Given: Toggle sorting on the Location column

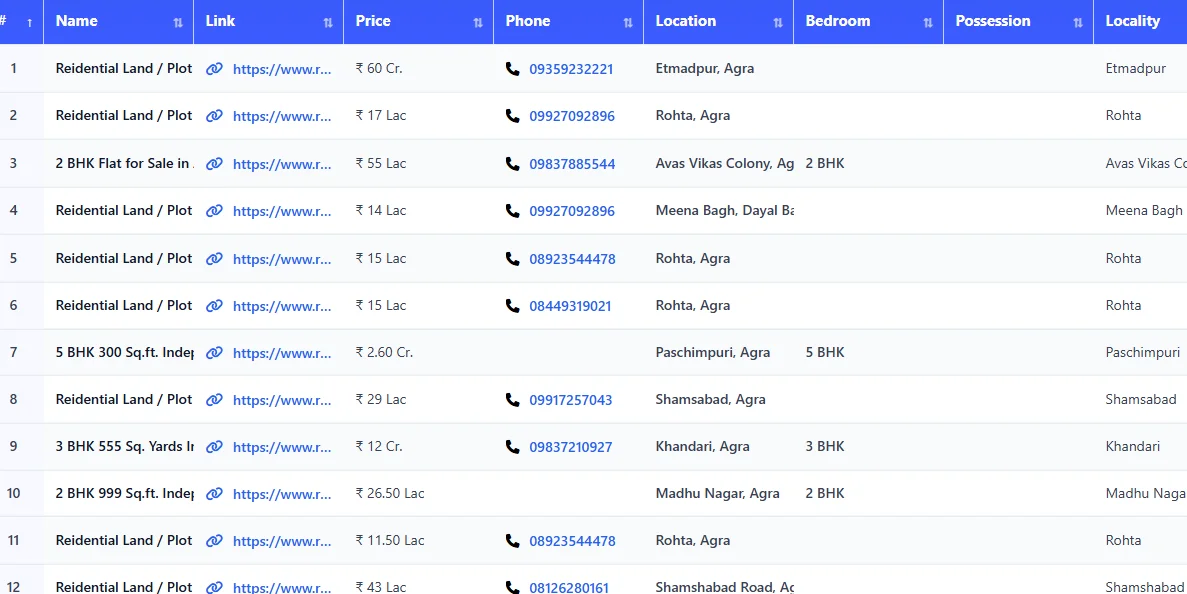Looking at the screenshot, I should click(779, 20).
